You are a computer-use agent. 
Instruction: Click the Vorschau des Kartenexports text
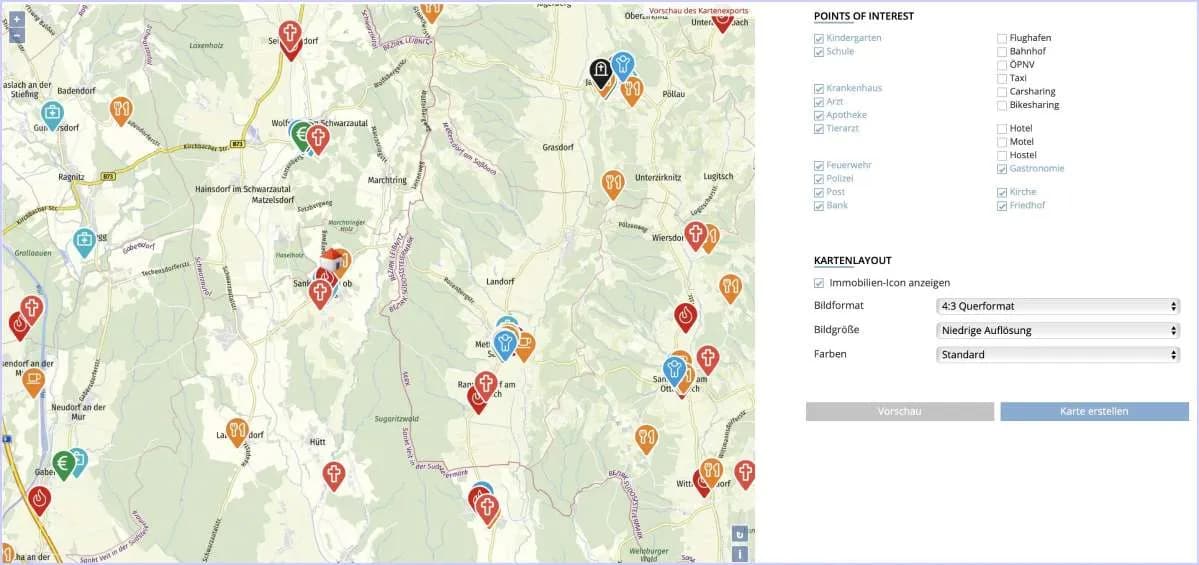point(699,11)
